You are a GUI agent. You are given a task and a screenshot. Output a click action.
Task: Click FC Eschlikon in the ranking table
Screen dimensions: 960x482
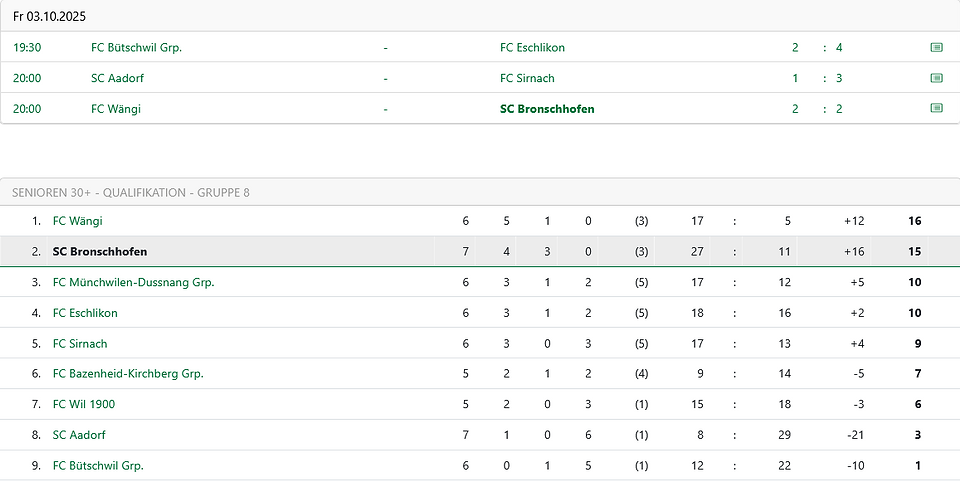point(85,313)
